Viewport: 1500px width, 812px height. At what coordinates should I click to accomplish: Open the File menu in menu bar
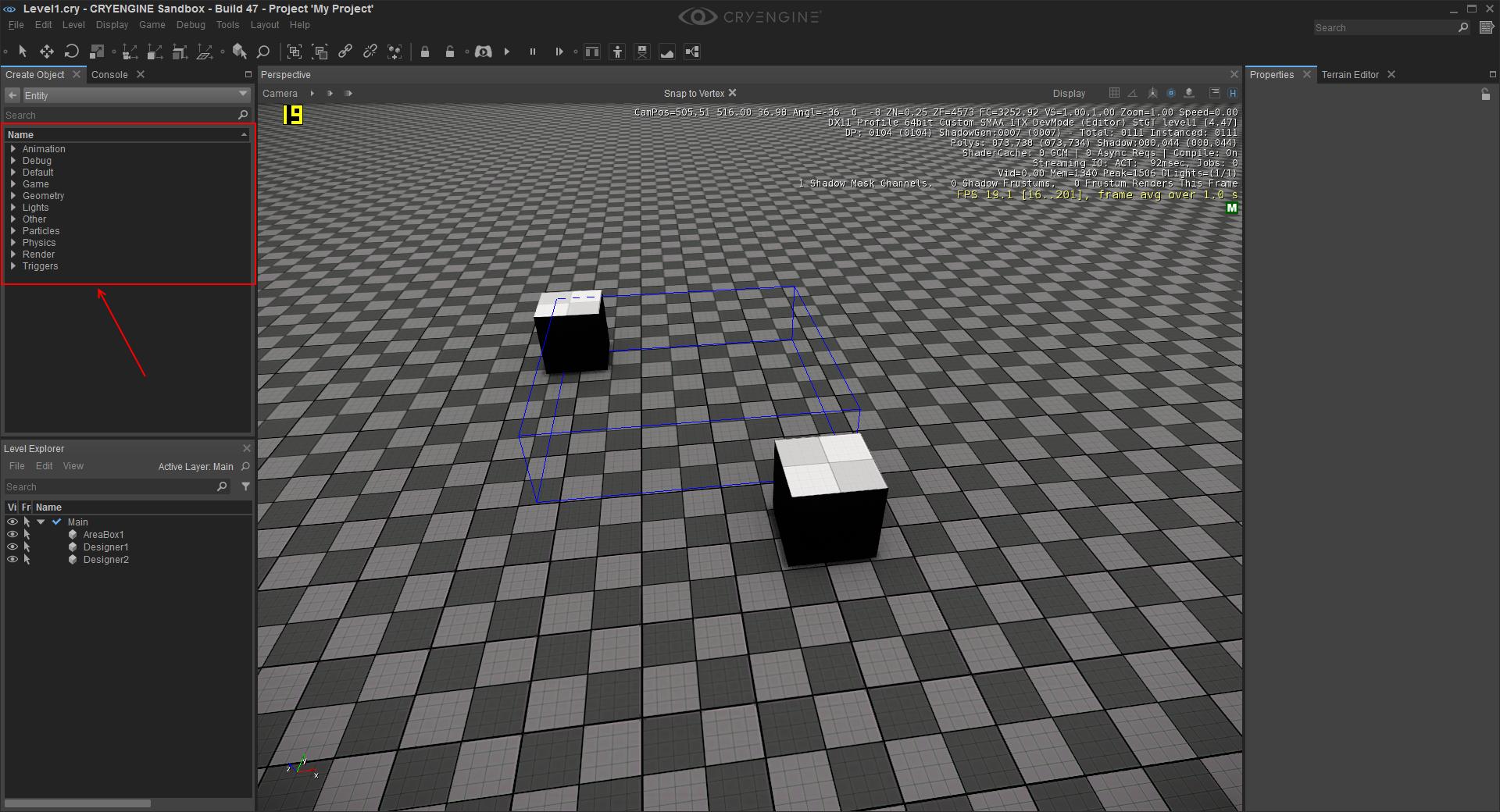16,25
